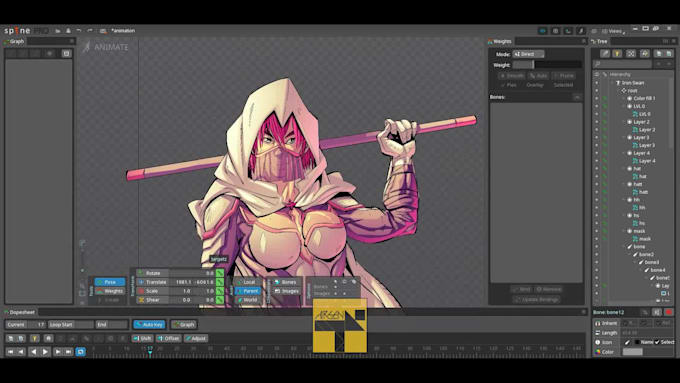Toggle visibility of LVL 0 slot
This screenshot has height=383, width=680.
pos(596,106)
